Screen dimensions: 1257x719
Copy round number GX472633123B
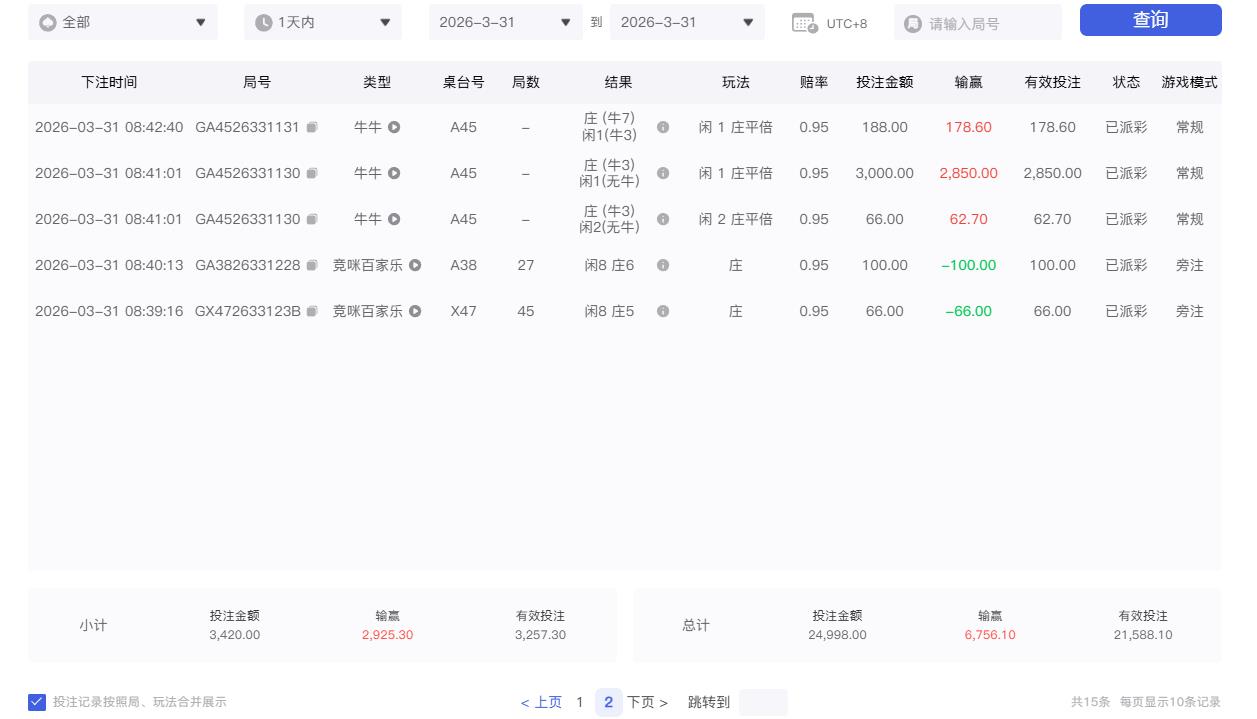click(x=312, y=311)
